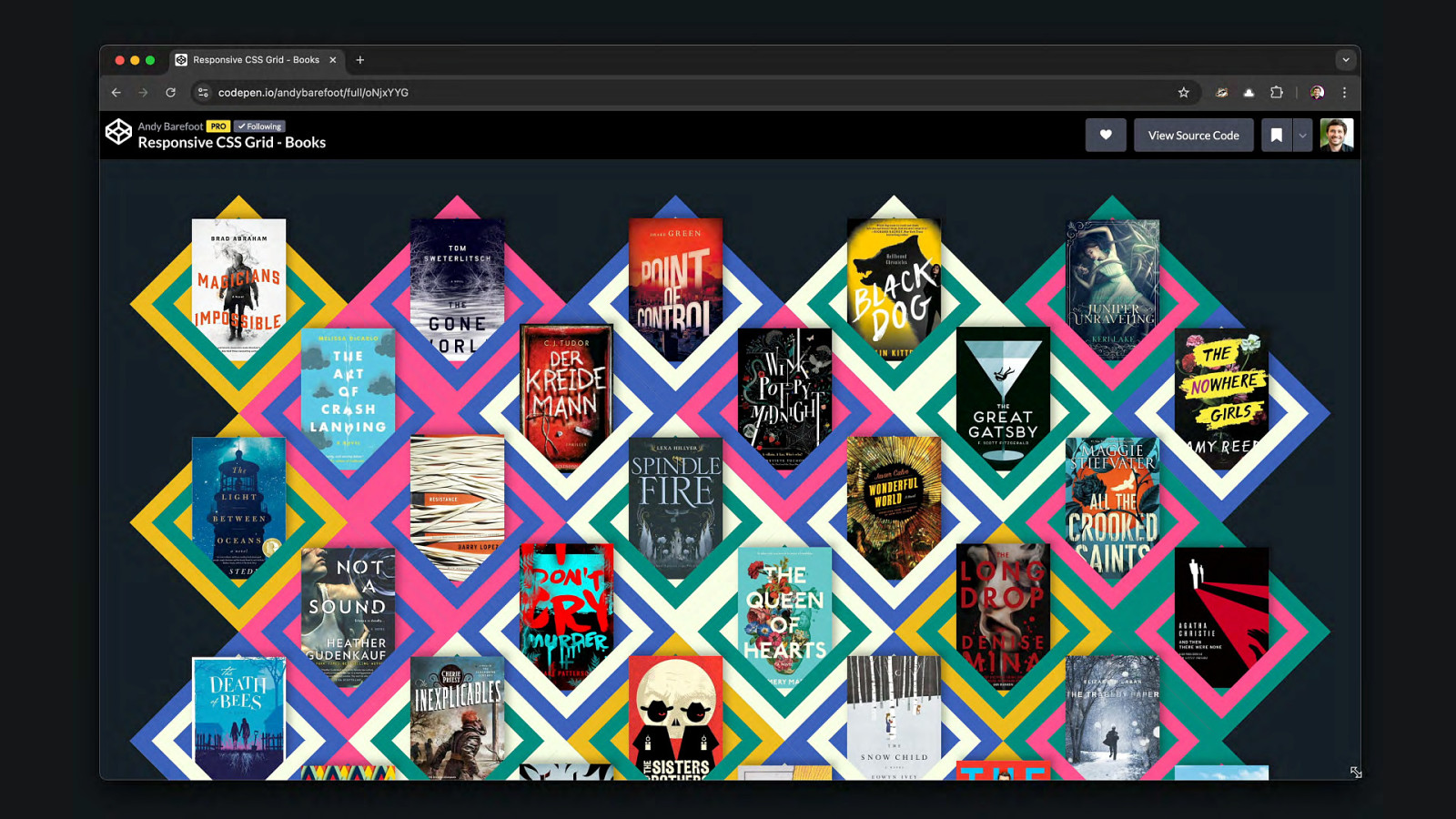Image resolution: width=1456 pixels, height=819 pixels.
Task: Expand the tab search chevron
Action: (x=1346, y=60)
